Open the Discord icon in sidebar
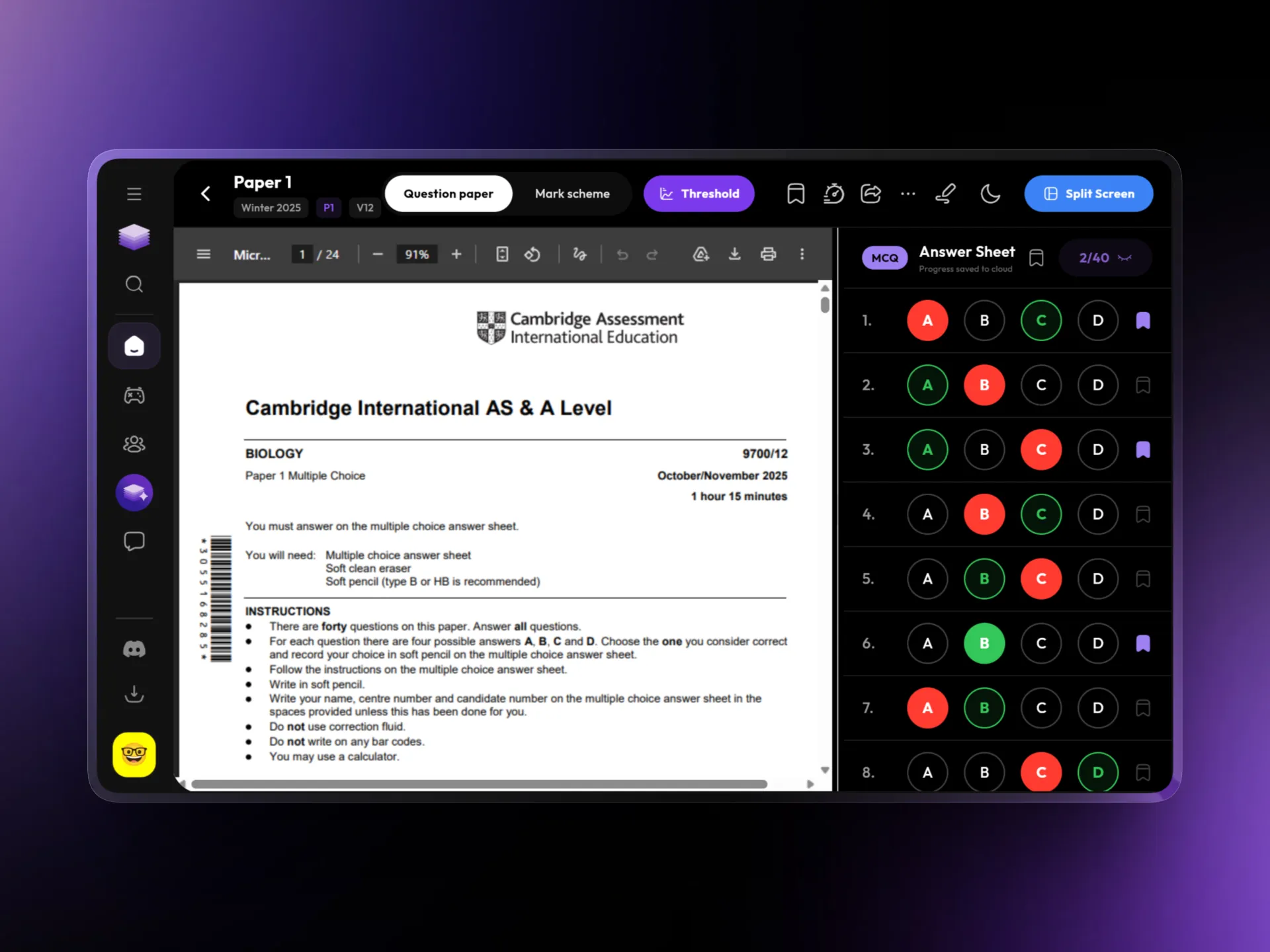Viewport: 1270px width, 952px height. [134, 649]
